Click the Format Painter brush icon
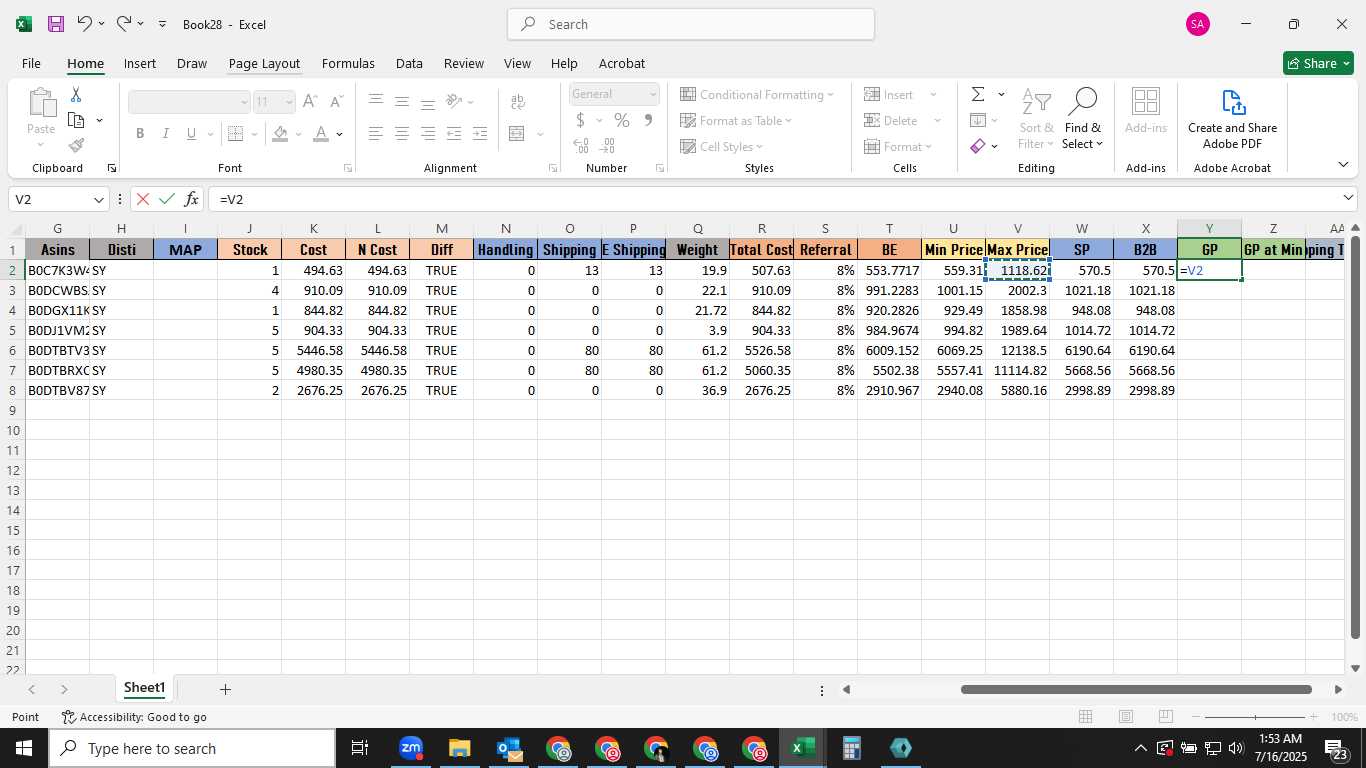This screenshot has height=768, width=1366. click(x=76, y=146)
